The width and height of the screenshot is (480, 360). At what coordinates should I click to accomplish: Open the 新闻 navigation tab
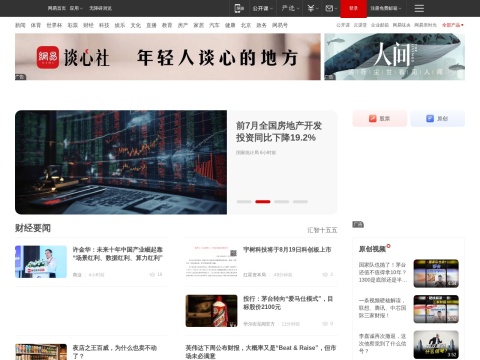tap(20, 25)
